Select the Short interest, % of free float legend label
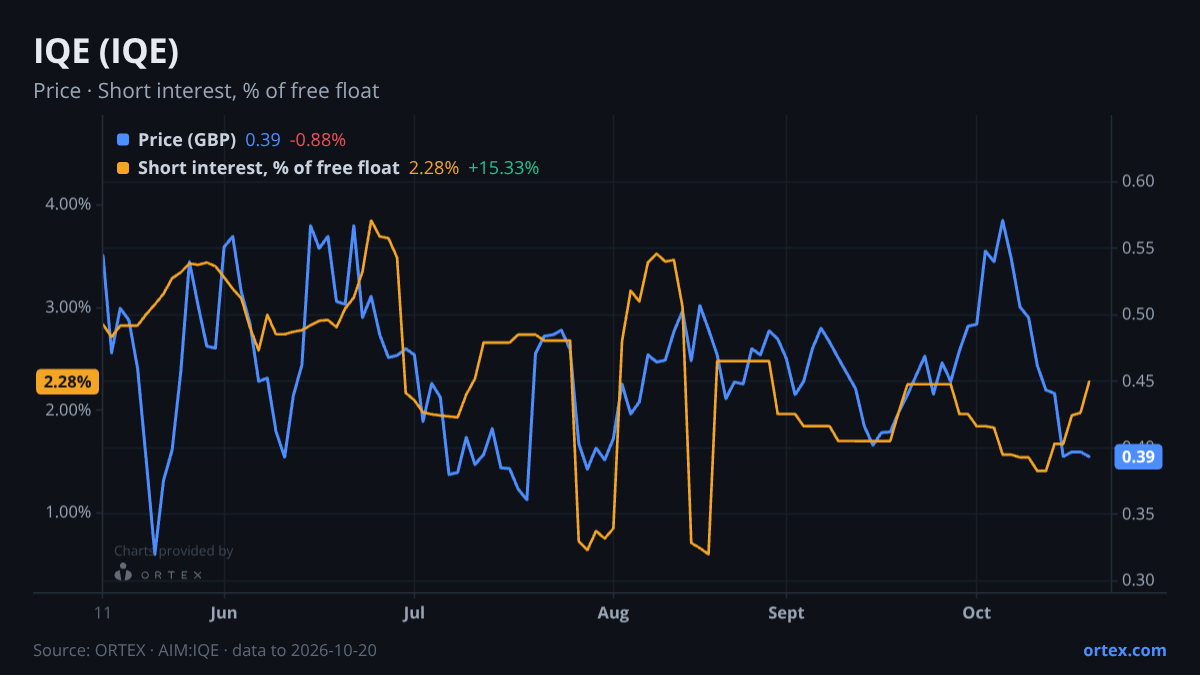 click(268, 168)
